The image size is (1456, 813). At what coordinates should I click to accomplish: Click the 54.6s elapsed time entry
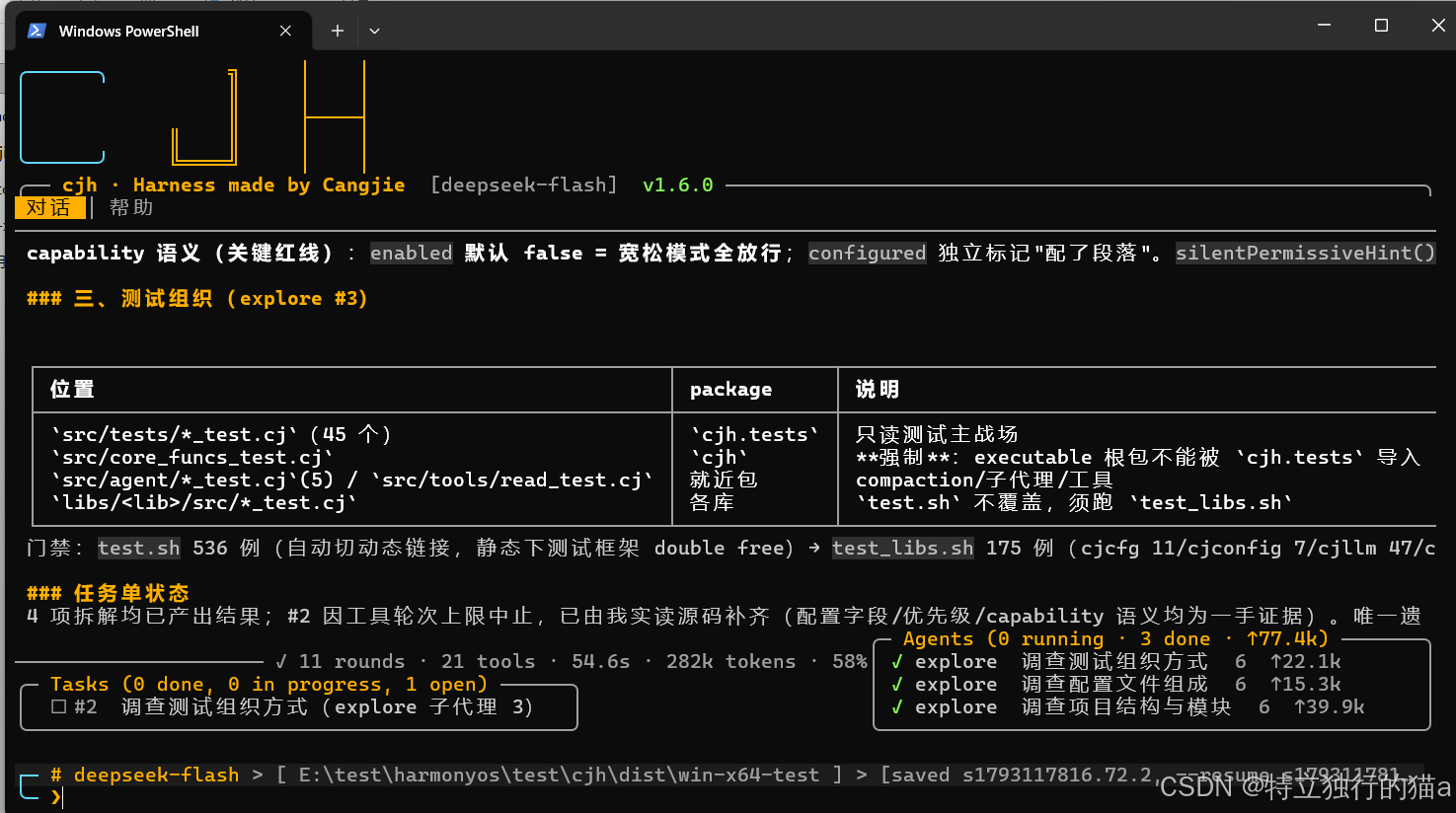click(x=600, y=661)
